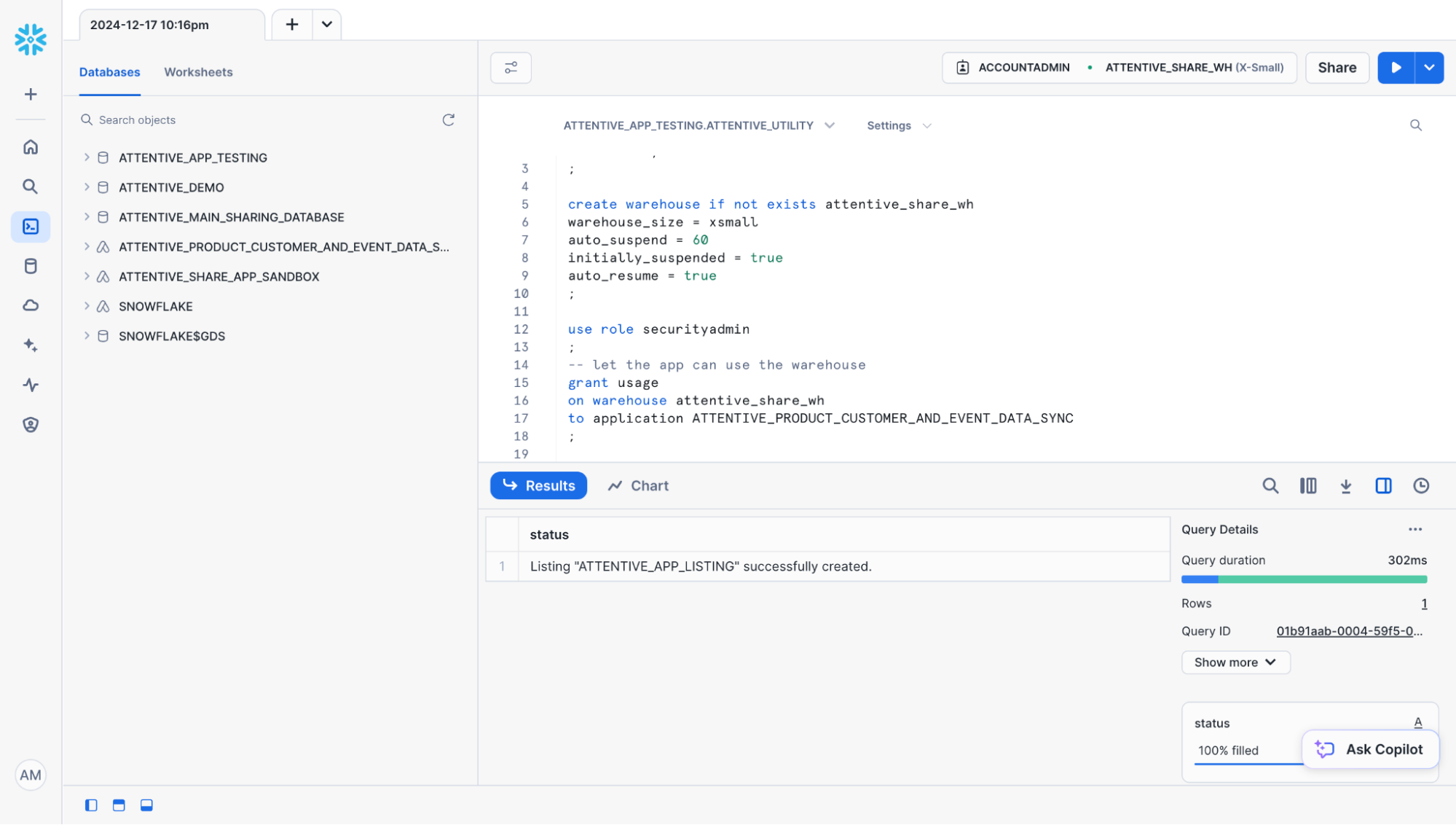The height and width of the screenshot is (825, 1456).
Task: Click the query duration progress bar
Action: click(x=1304, y=579)
